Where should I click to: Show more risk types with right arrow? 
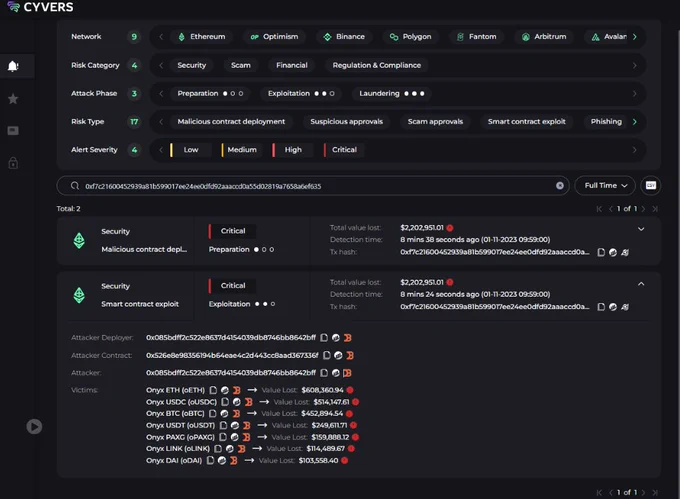pos(634,122)
